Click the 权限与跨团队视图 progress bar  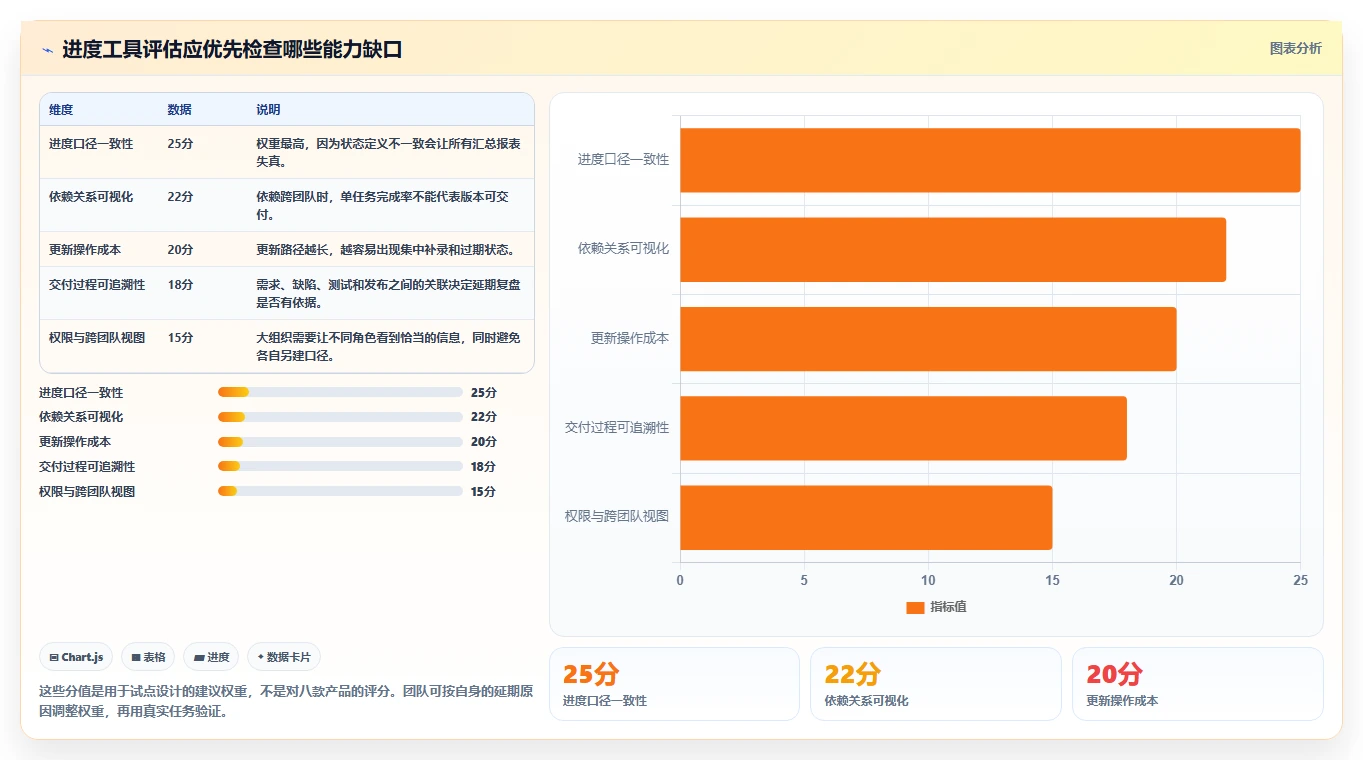(340, 491)
